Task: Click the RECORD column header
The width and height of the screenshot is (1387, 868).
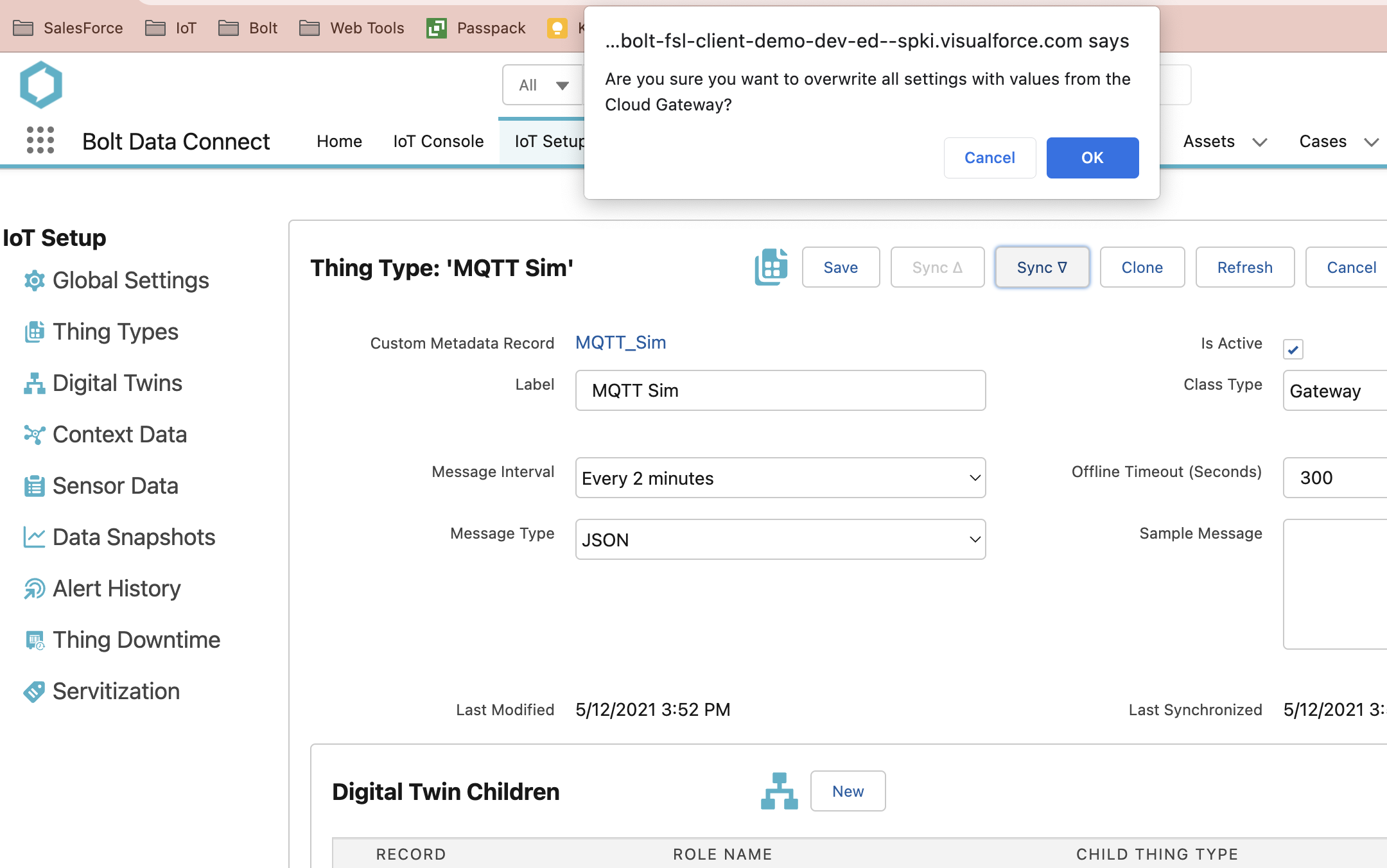Action: point(411,854)
